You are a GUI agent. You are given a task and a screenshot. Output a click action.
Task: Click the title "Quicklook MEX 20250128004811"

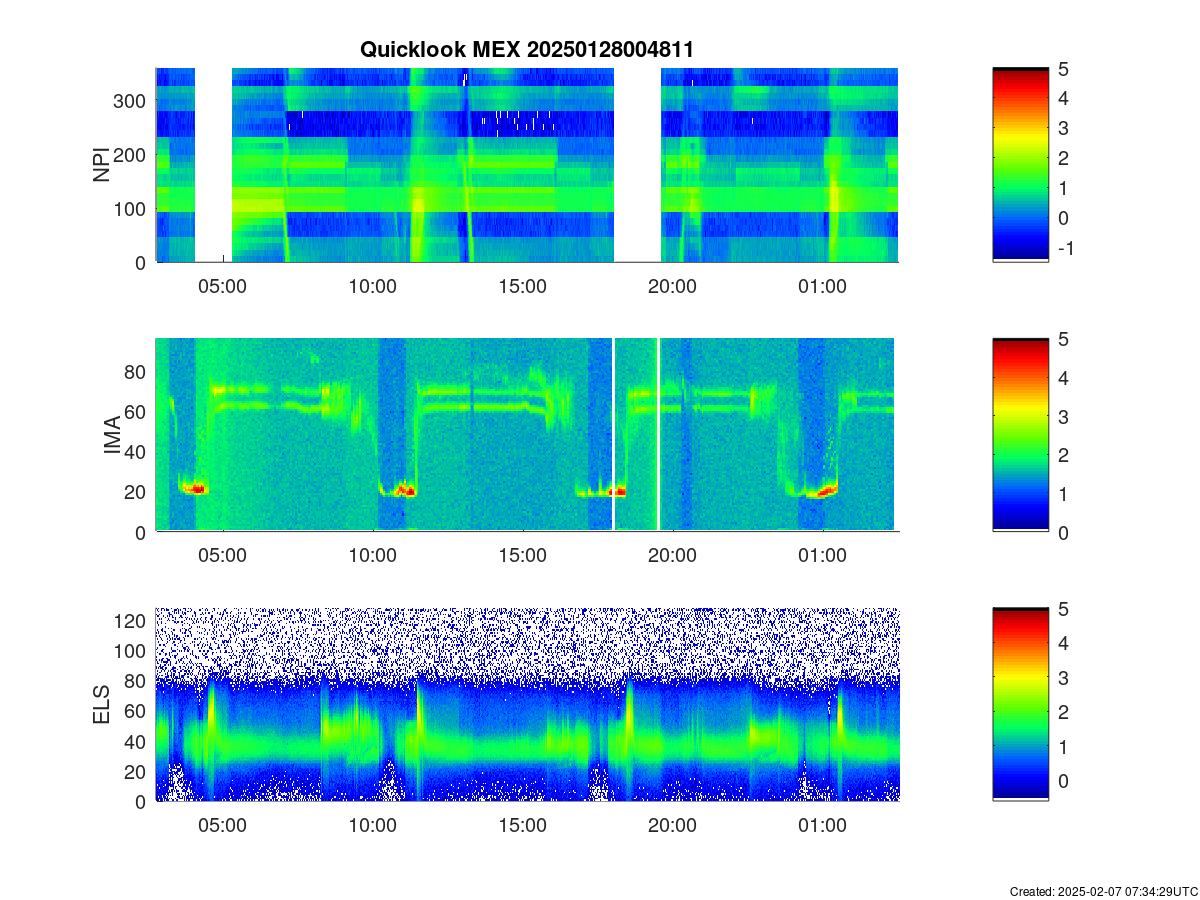(x=526, y=49)
